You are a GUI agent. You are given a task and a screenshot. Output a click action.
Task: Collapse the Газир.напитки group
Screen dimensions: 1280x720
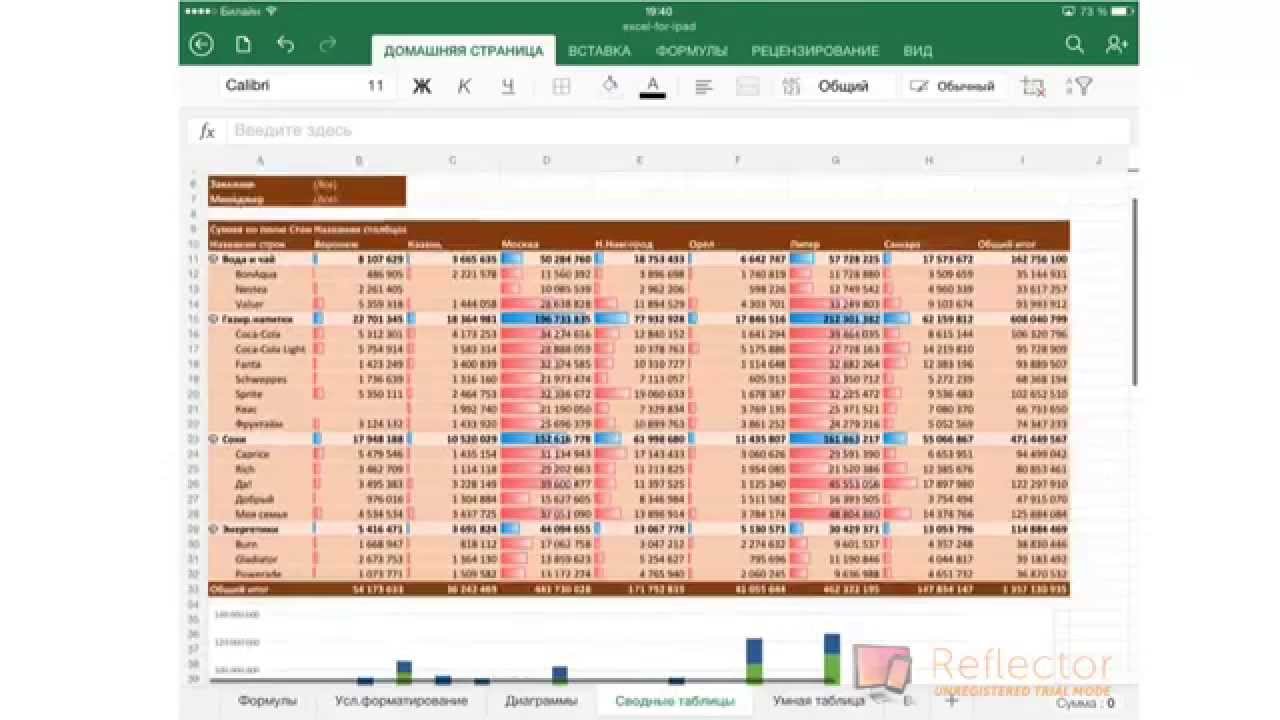click(213, 319)
